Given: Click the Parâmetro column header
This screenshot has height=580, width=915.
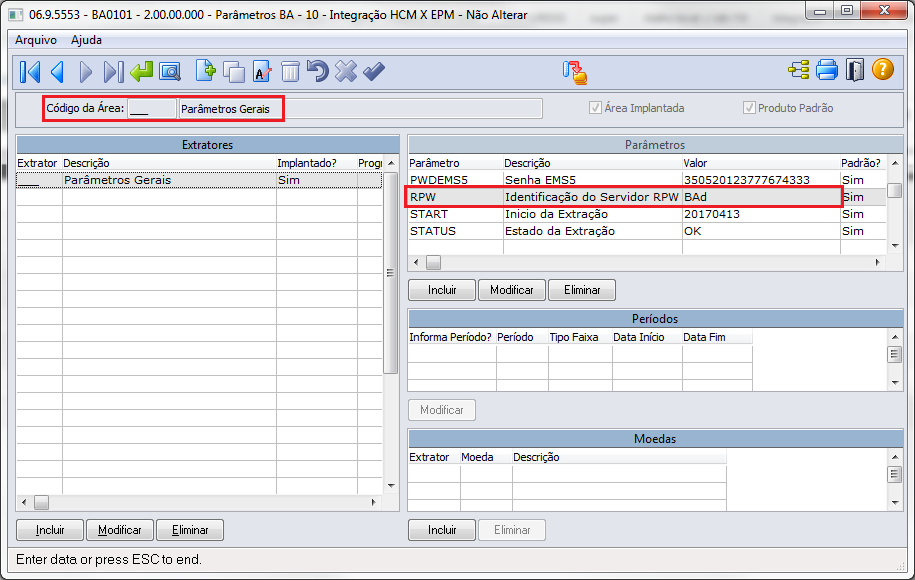Looking at the screenshot, I should click(x=456, y=163).
